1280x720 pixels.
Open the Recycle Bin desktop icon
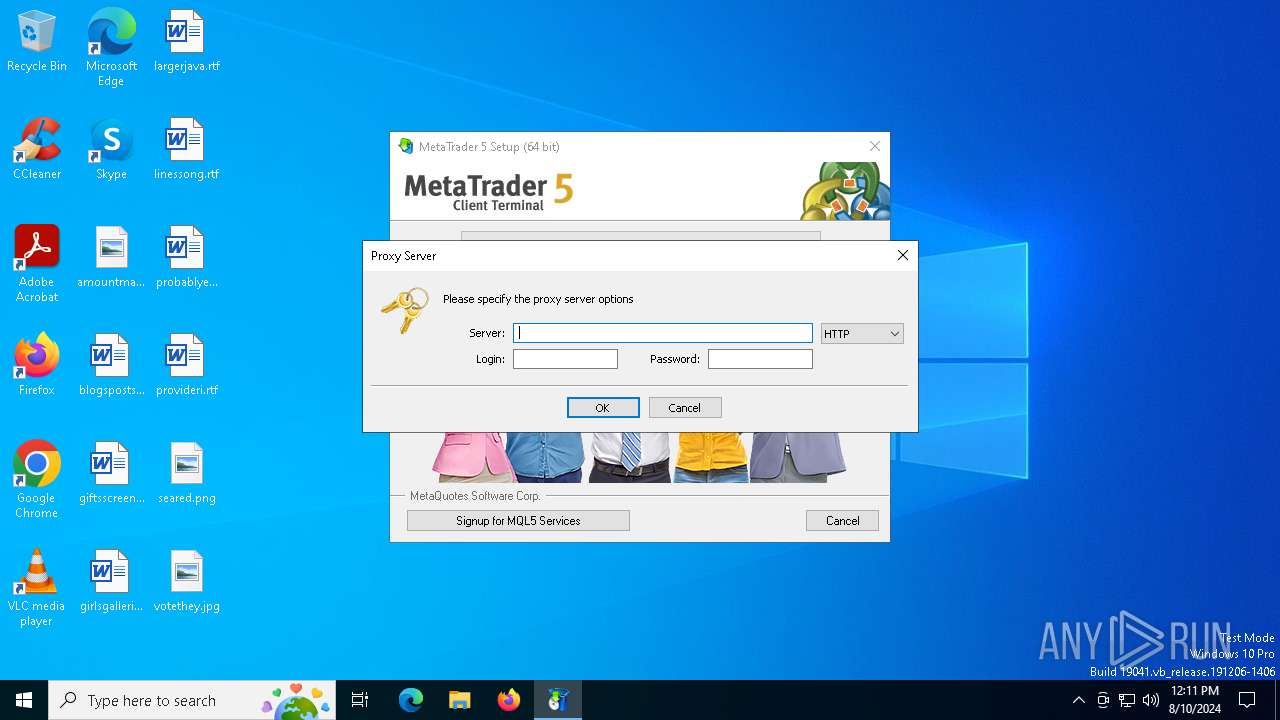click(x=36, y=42)
